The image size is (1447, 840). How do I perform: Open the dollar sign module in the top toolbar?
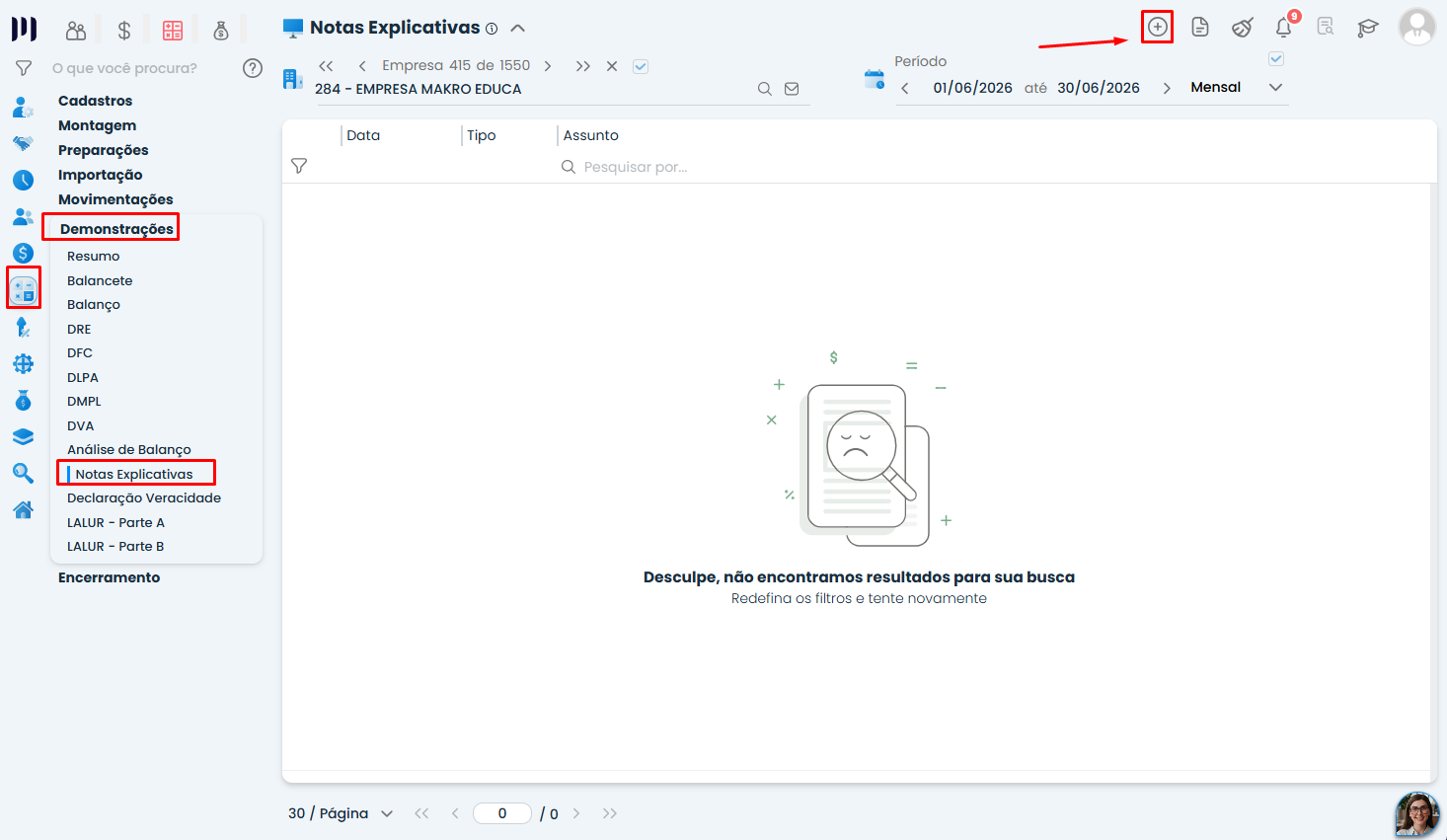click(124, 31)
